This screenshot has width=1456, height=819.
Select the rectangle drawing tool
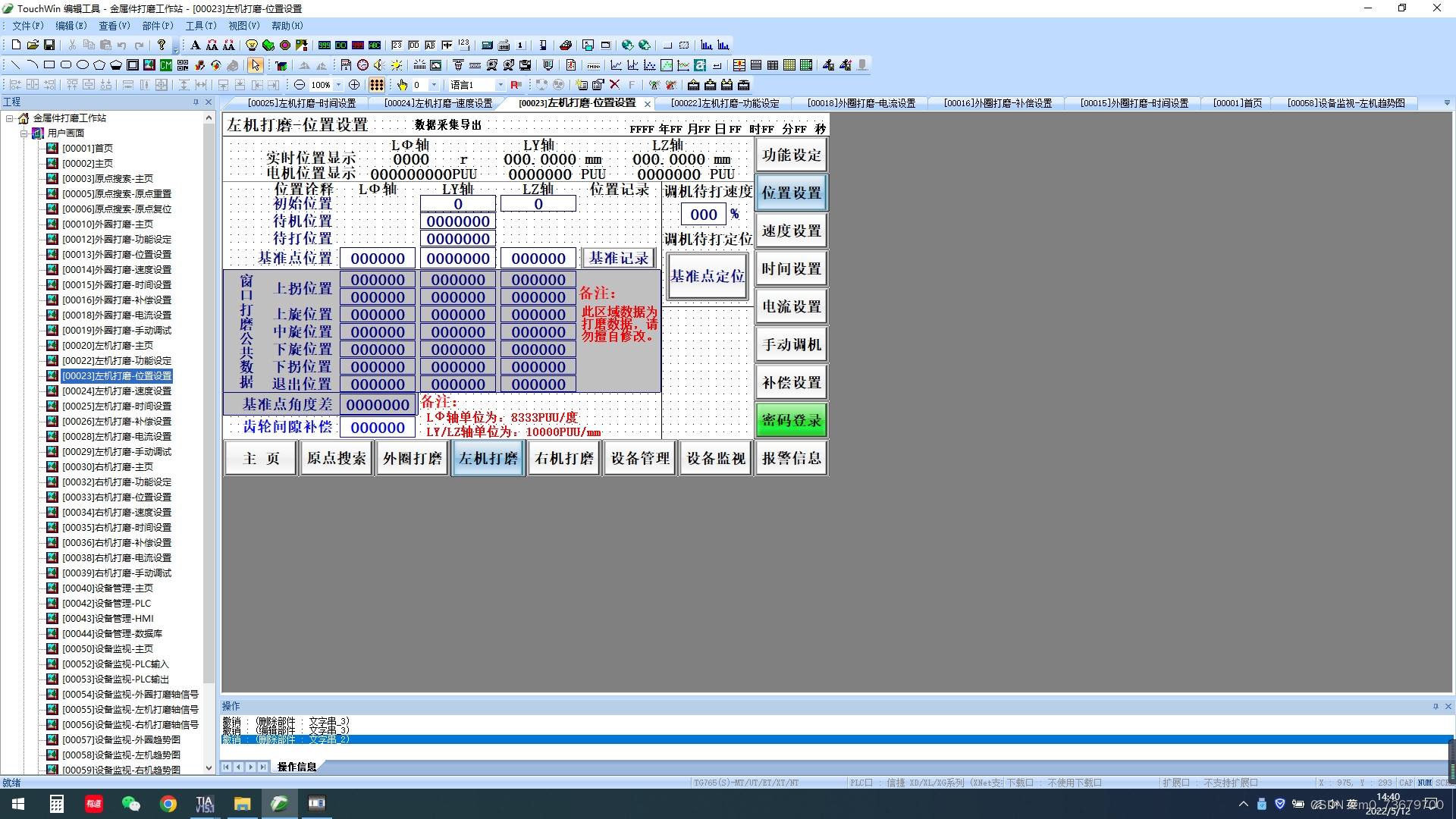(x=49, y=65)
